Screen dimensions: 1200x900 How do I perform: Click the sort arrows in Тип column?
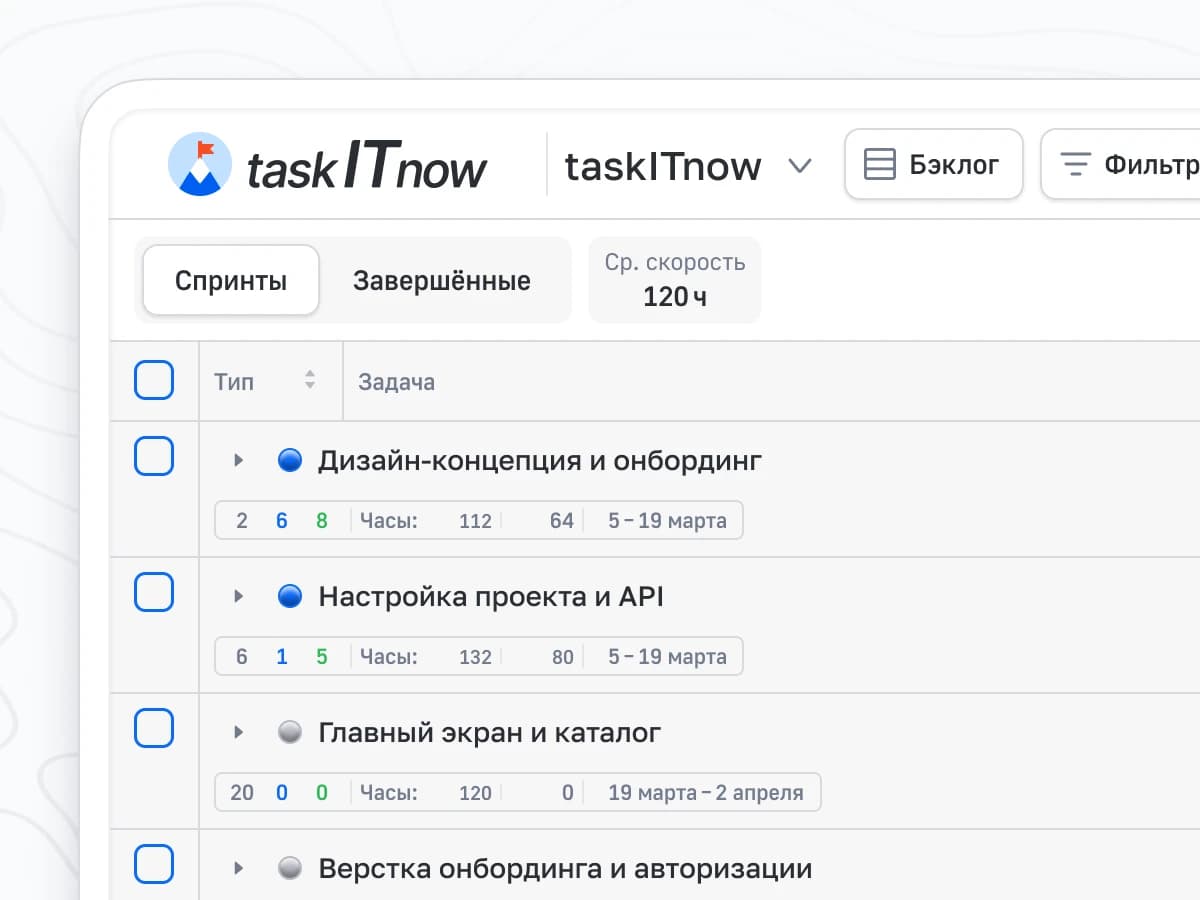310,380
